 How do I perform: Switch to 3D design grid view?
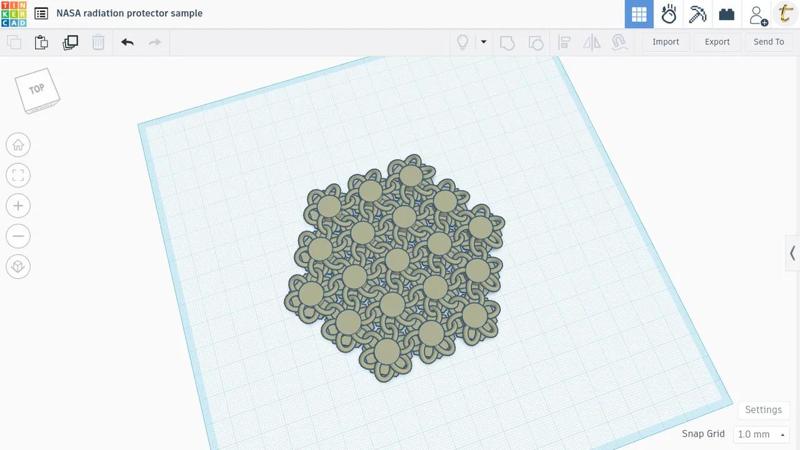pyautogui.click(x=639, y=14)
